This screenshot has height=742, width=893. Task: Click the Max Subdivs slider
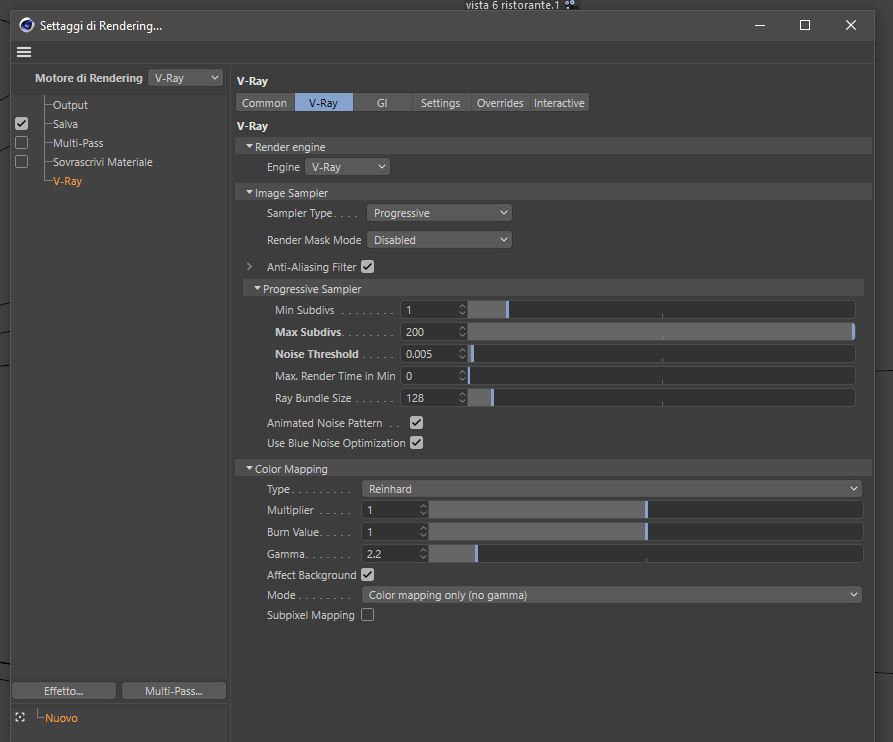coord(661,332)
